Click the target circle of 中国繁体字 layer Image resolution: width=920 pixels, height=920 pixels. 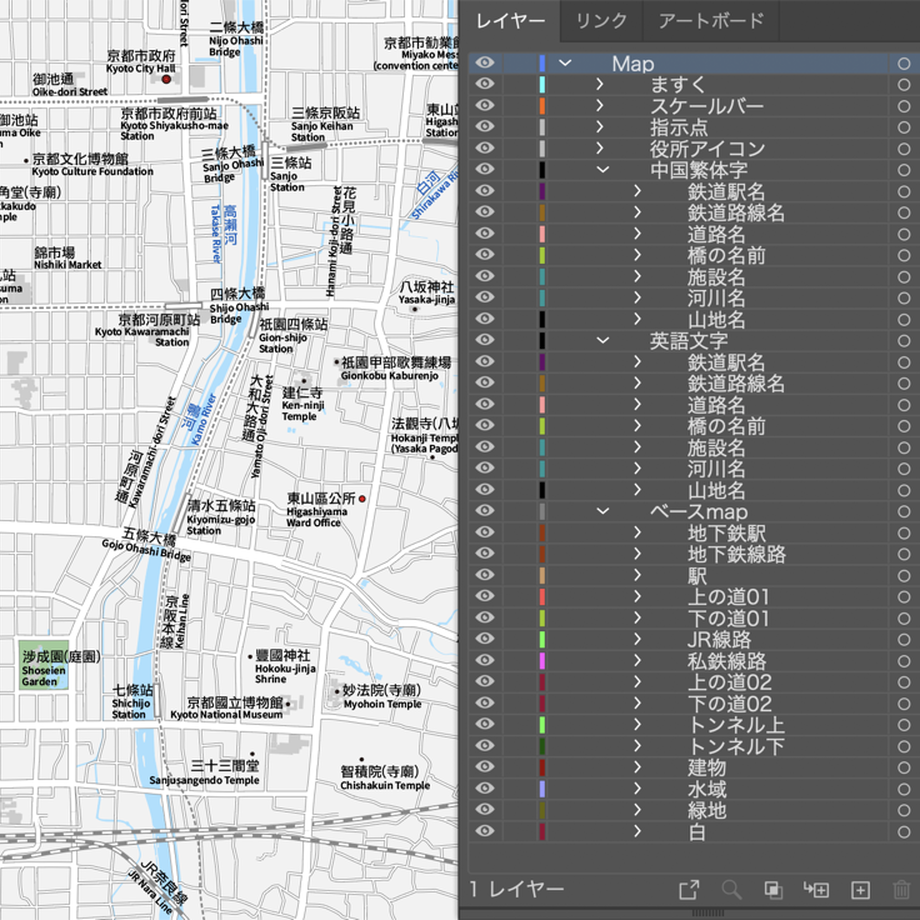(x=904, y=170)
